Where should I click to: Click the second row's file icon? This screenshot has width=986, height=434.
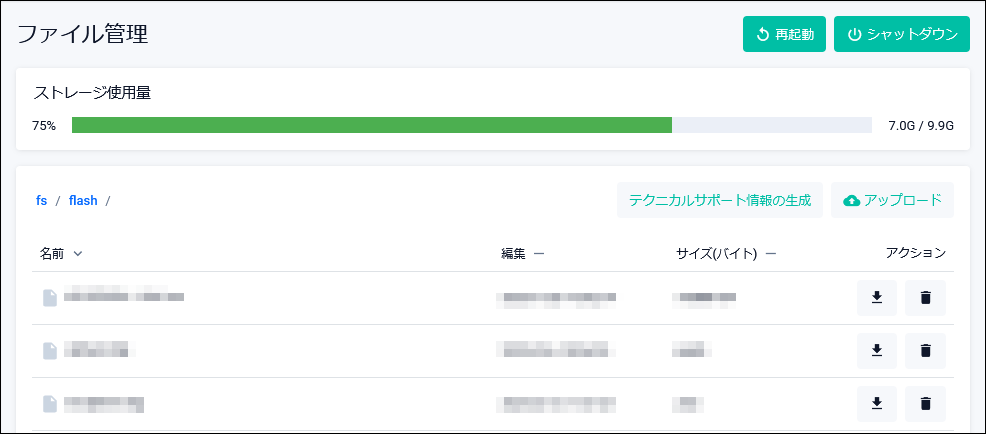pyautogui.click(x=50, y=350)
